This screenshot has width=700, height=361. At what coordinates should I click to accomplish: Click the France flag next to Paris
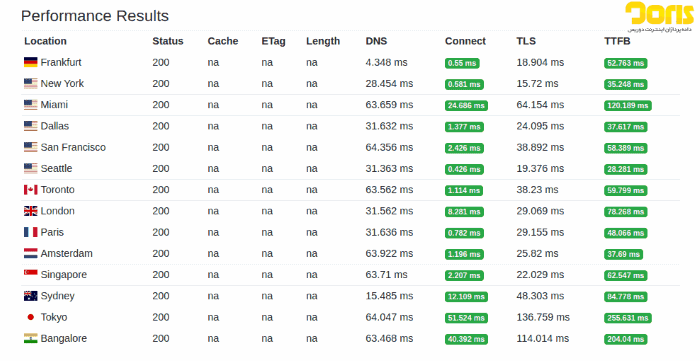coord(30,232)
